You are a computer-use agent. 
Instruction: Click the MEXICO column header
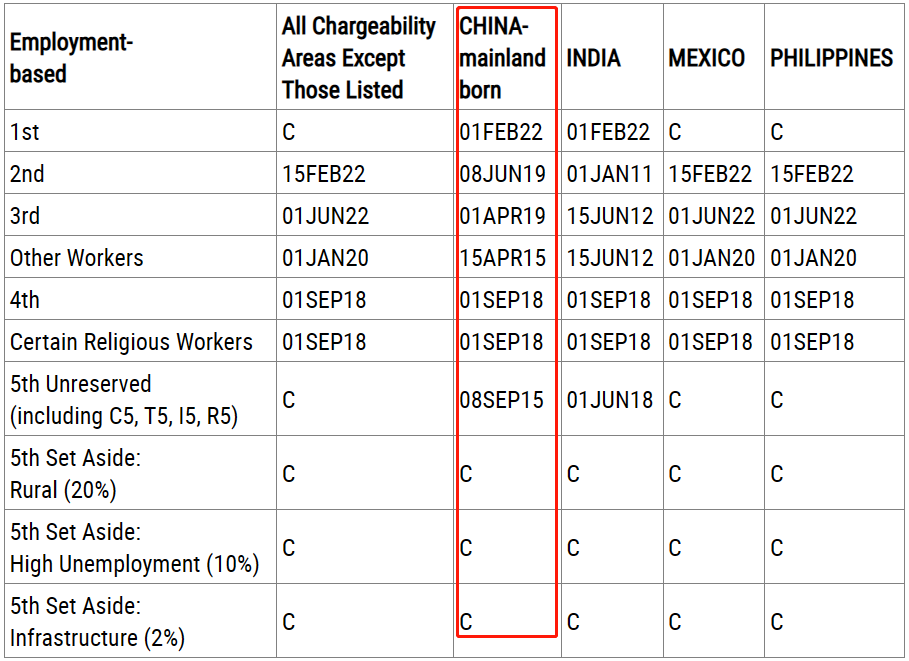tap(707, 58)
